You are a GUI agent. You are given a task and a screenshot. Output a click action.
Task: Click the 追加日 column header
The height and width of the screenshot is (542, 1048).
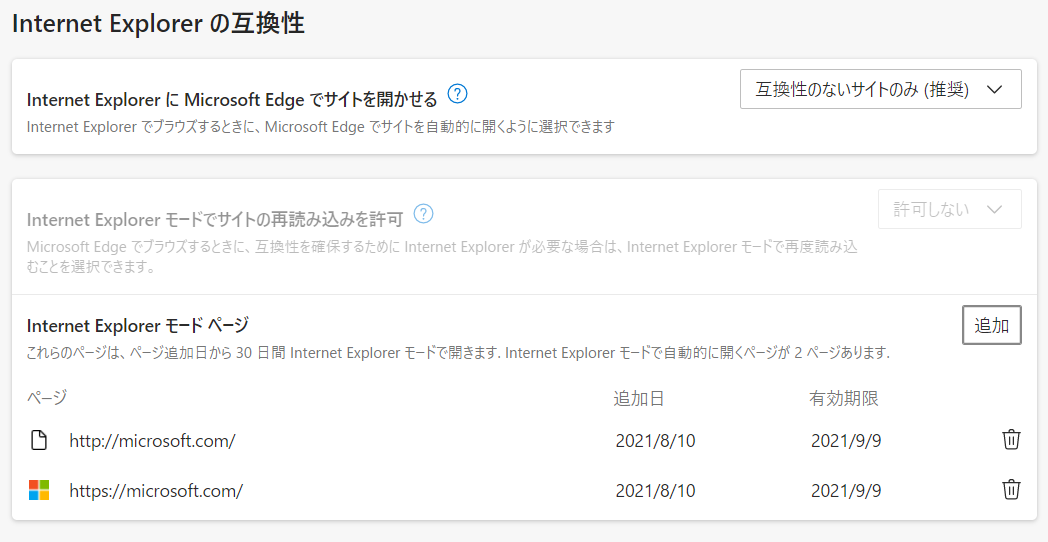tap(639, 399)
